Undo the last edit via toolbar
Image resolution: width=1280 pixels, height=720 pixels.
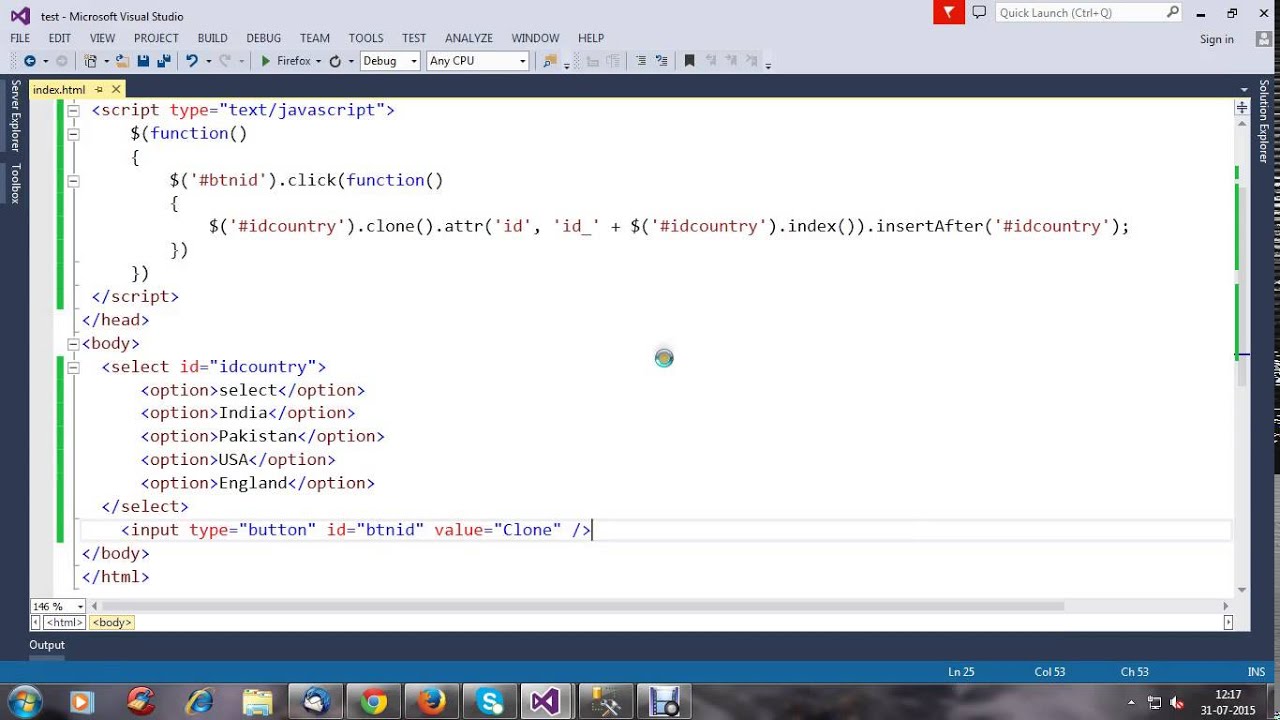tap(191, 61)
